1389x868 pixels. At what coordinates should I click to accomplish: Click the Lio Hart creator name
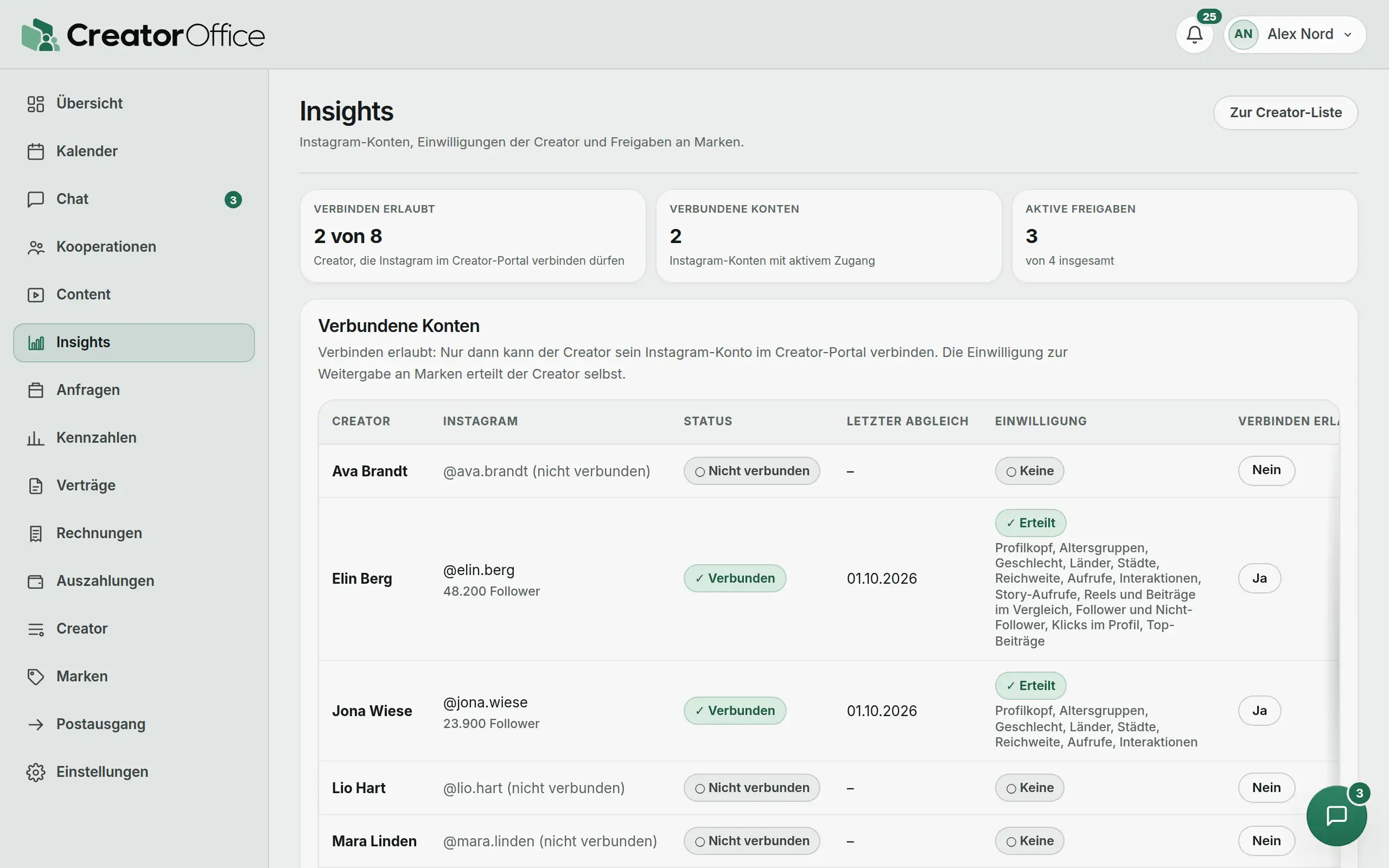tap(359, 788)
